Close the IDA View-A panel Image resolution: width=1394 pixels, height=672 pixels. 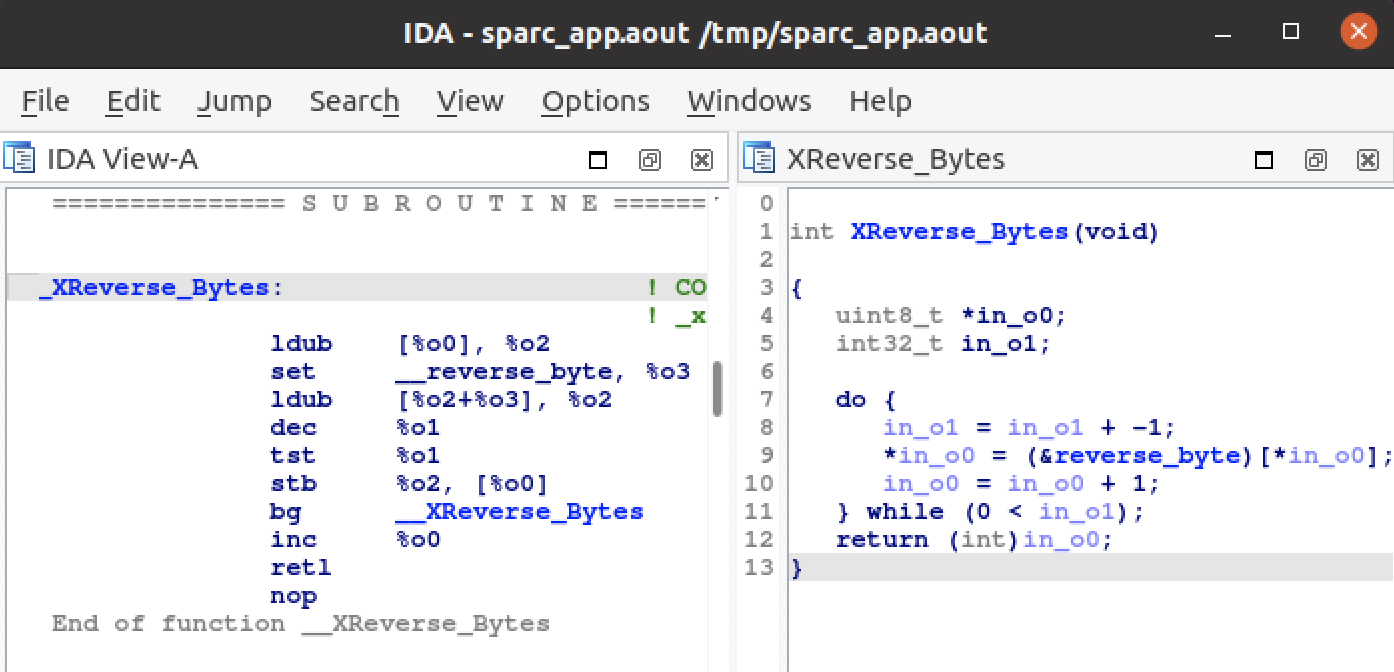(x=702, y=160)
